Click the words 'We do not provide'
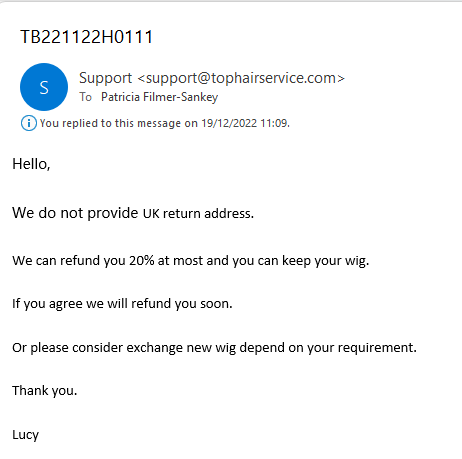 coord(75,213)
